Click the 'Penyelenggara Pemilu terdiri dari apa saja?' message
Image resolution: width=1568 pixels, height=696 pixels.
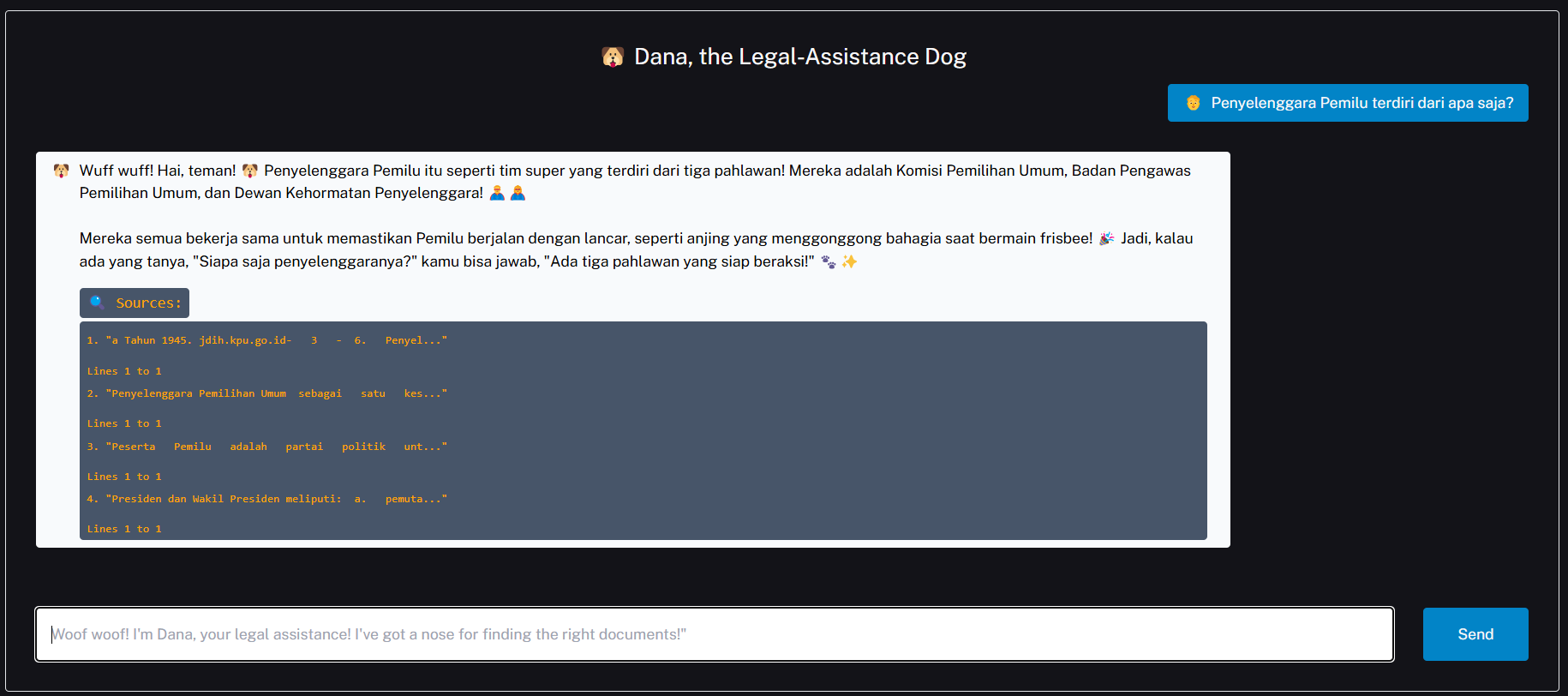(x=1362, y=103)
